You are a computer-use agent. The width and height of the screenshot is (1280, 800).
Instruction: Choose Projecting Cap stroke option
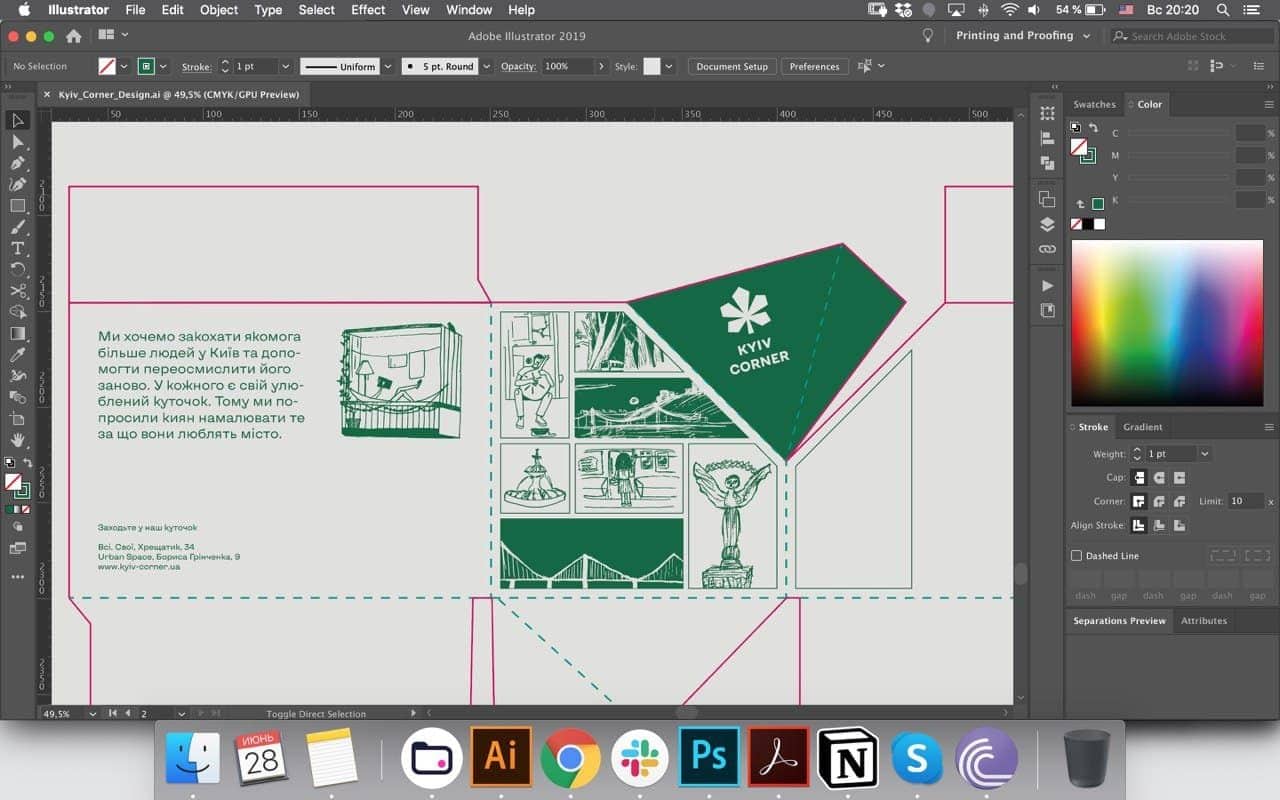click(x=1180, y=478)
